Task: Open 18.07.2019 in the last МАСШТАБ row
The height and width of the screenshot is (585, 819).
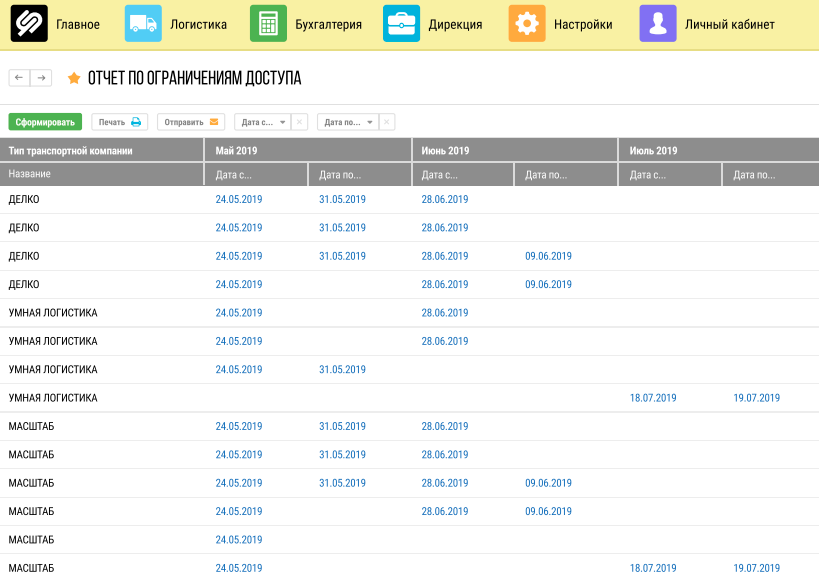Action: pos(653,568)
